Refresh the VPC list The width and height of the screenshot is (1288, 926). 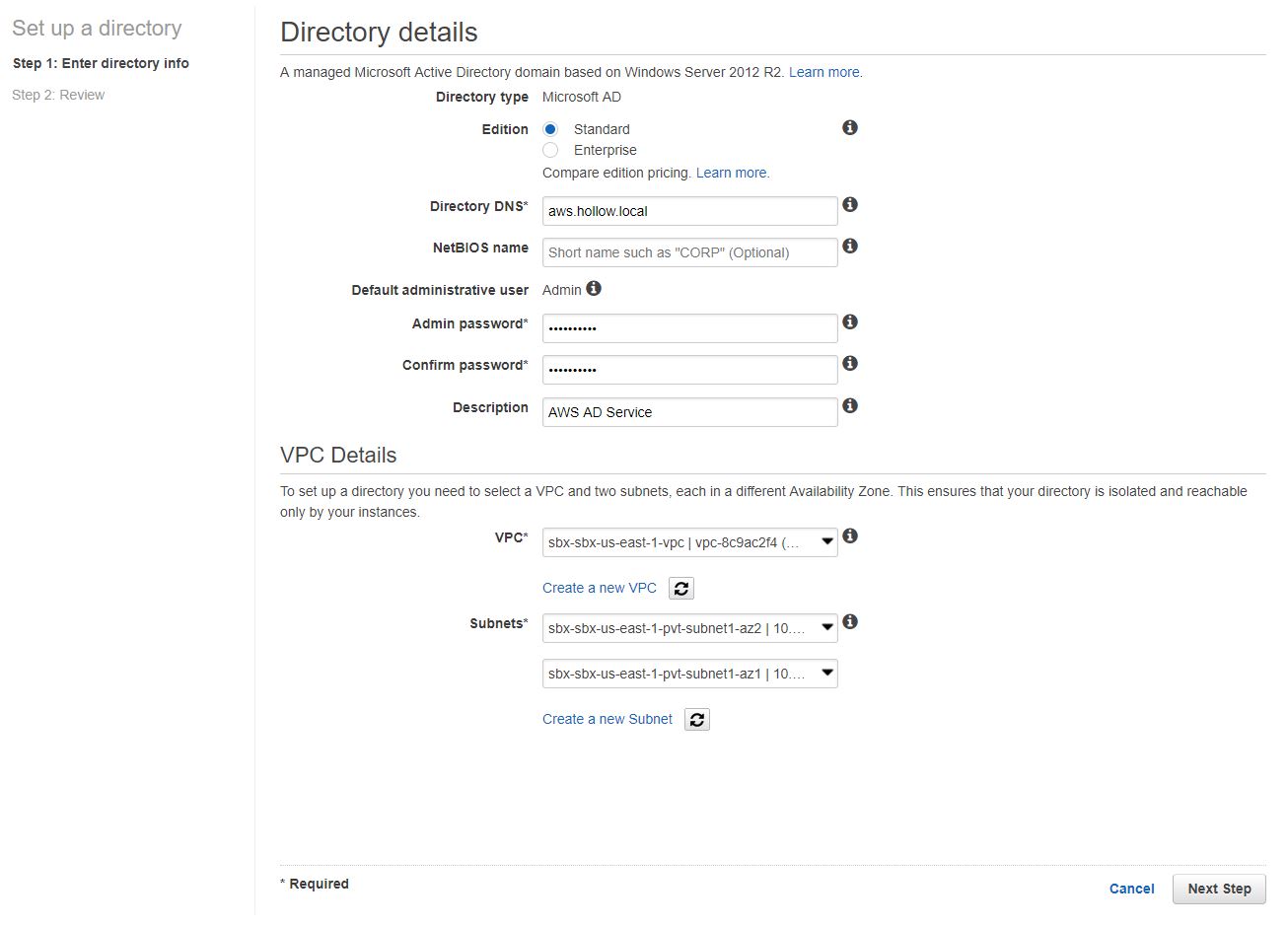point(680,589)
